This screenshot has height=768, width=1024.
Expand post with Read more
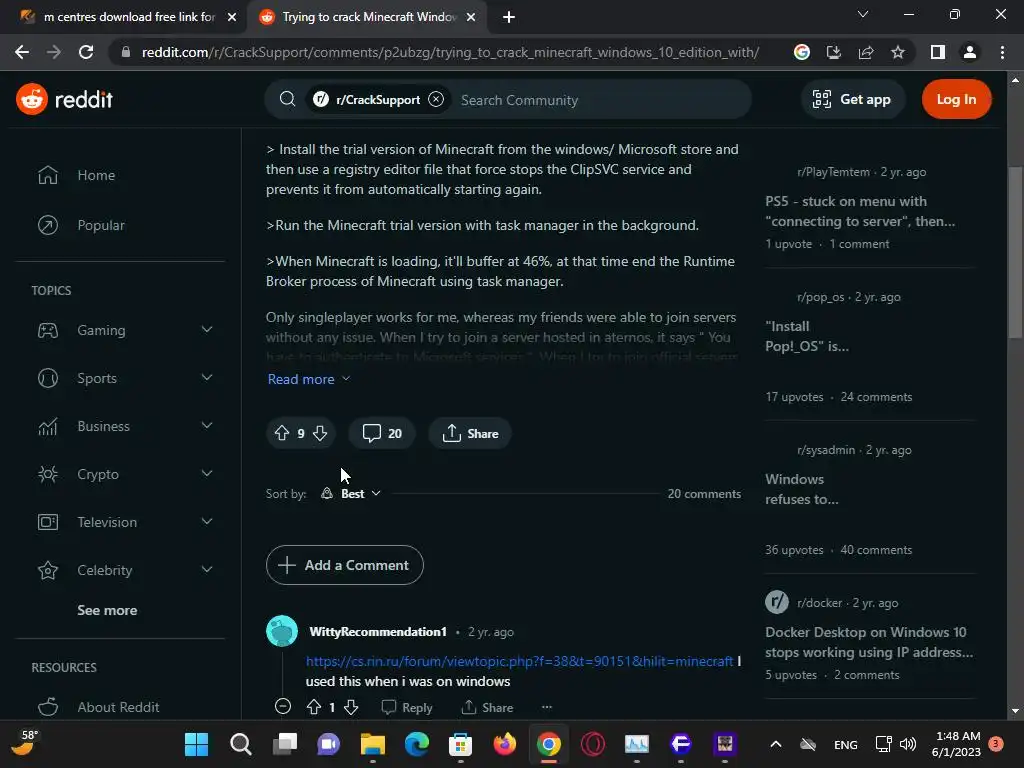(x=309, y=379)
